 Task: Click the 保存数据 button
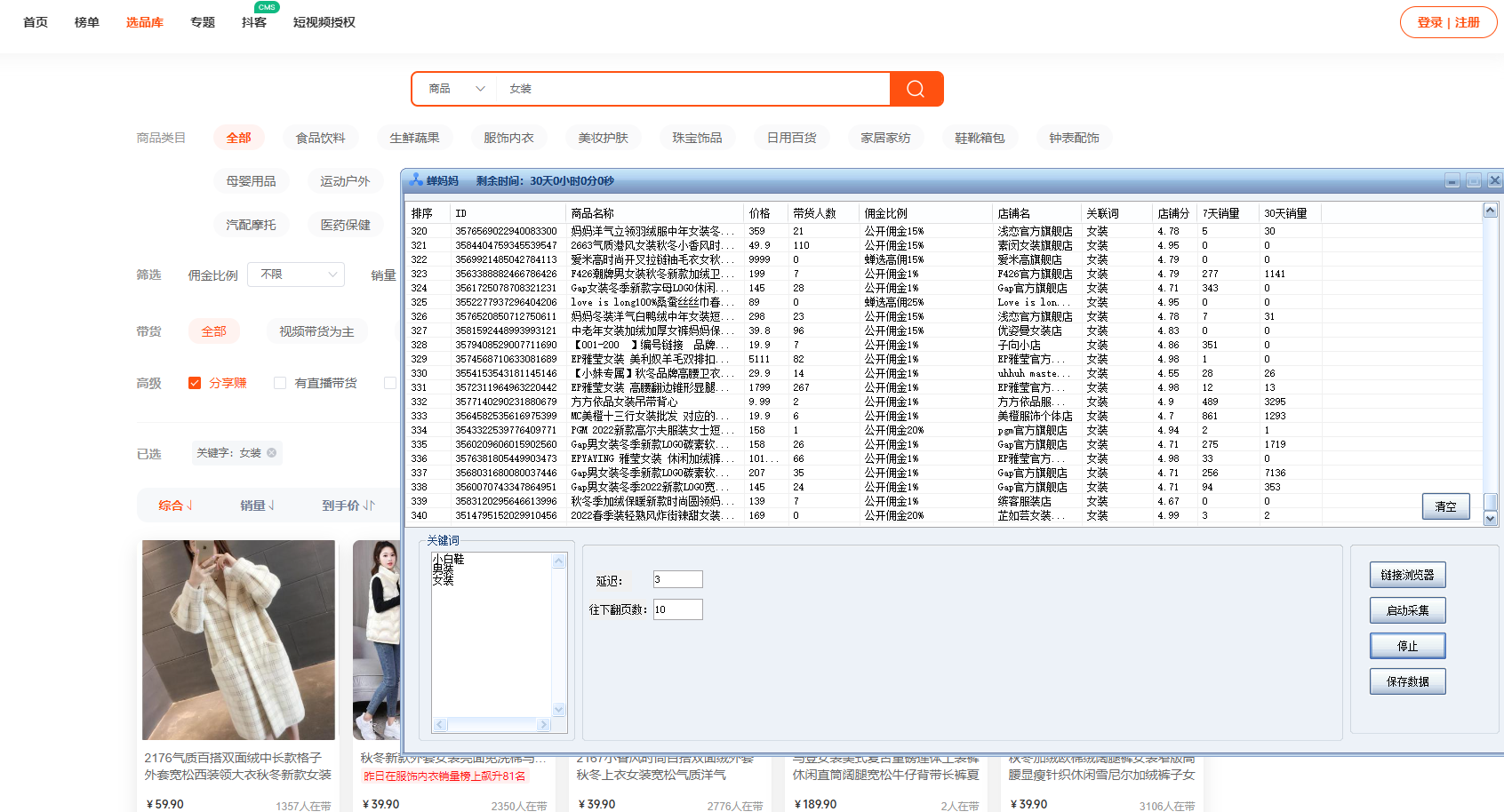coord(1407,681)
